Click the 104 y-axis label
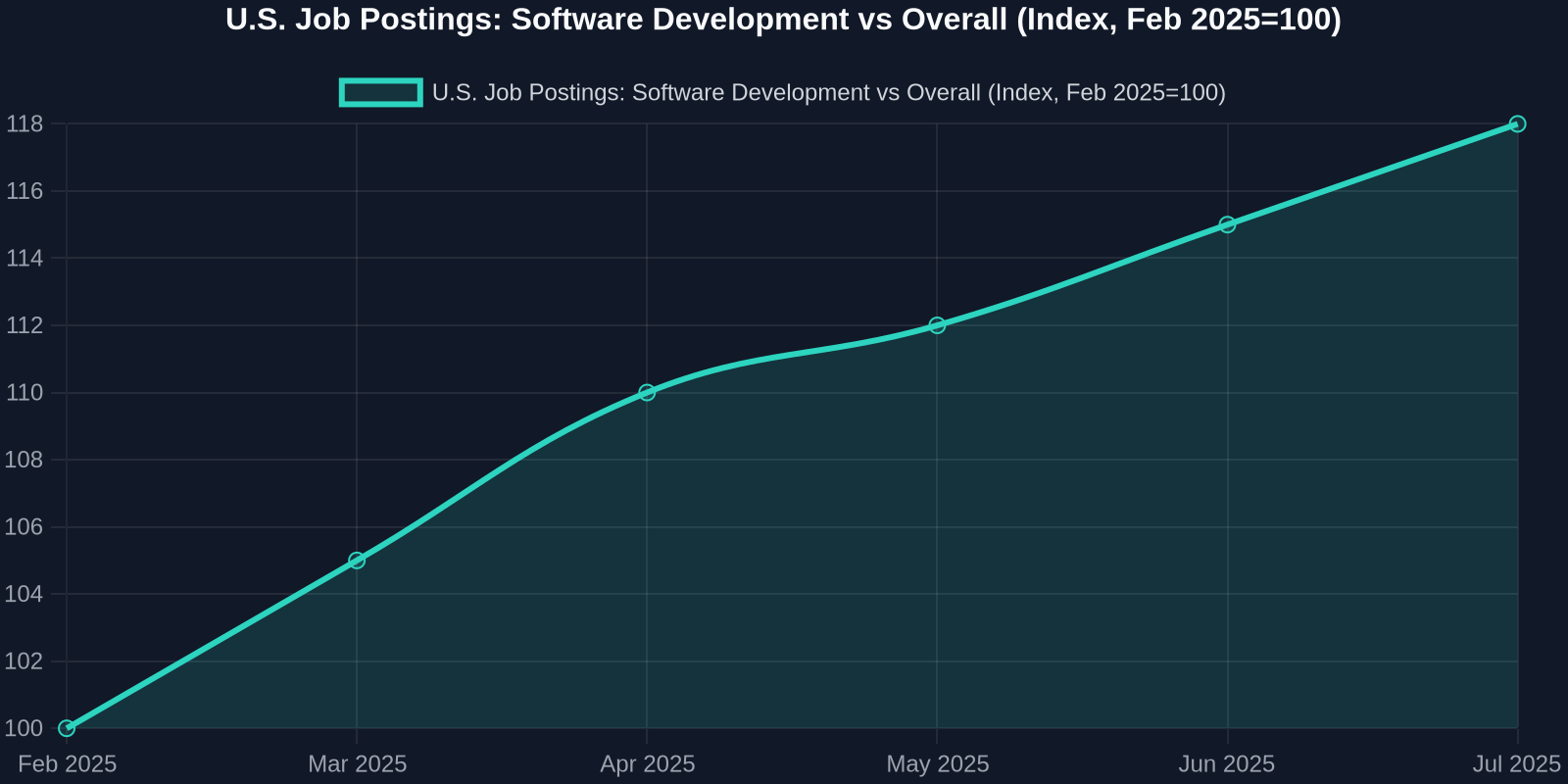The height and width of the screenshot is (784, 1568). 24,594
